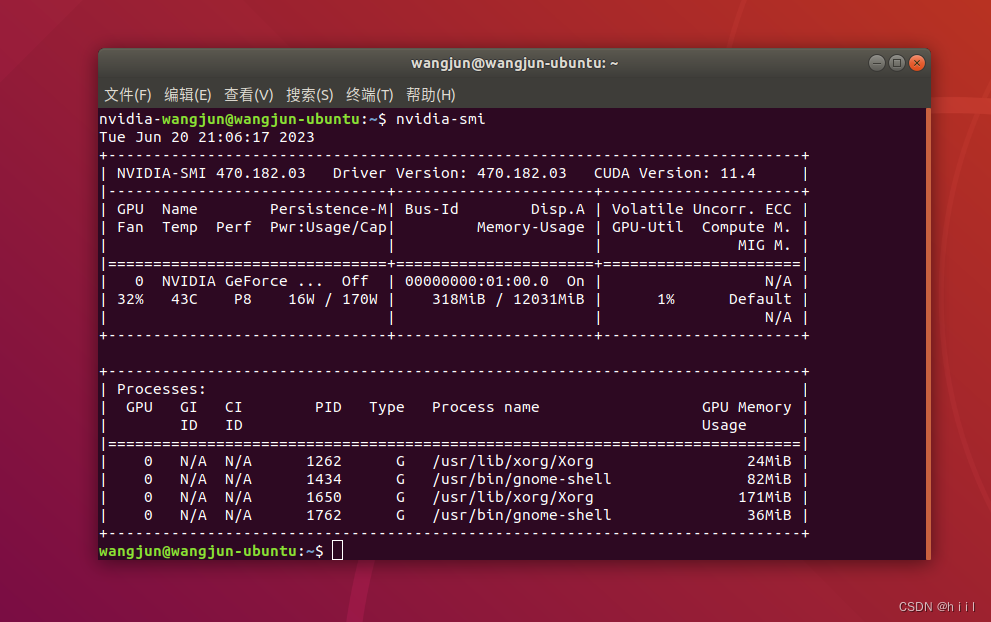Maximize the terminal window
This screenshot has width=991, height=622.
pyautogui.click(x=897, y=63)
